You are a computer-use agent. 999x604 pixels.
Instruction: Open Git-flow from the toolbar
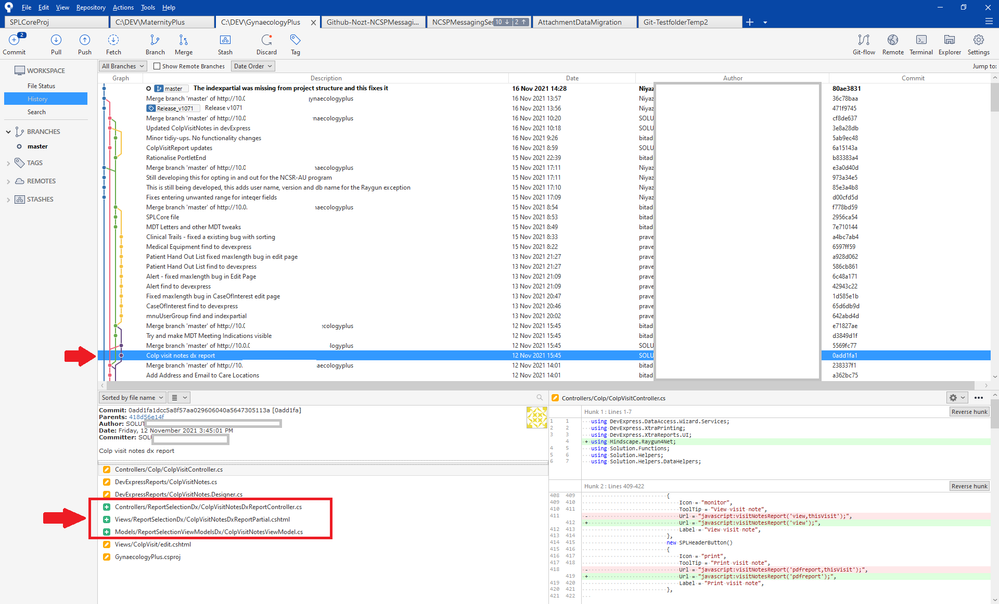(864, 43)
